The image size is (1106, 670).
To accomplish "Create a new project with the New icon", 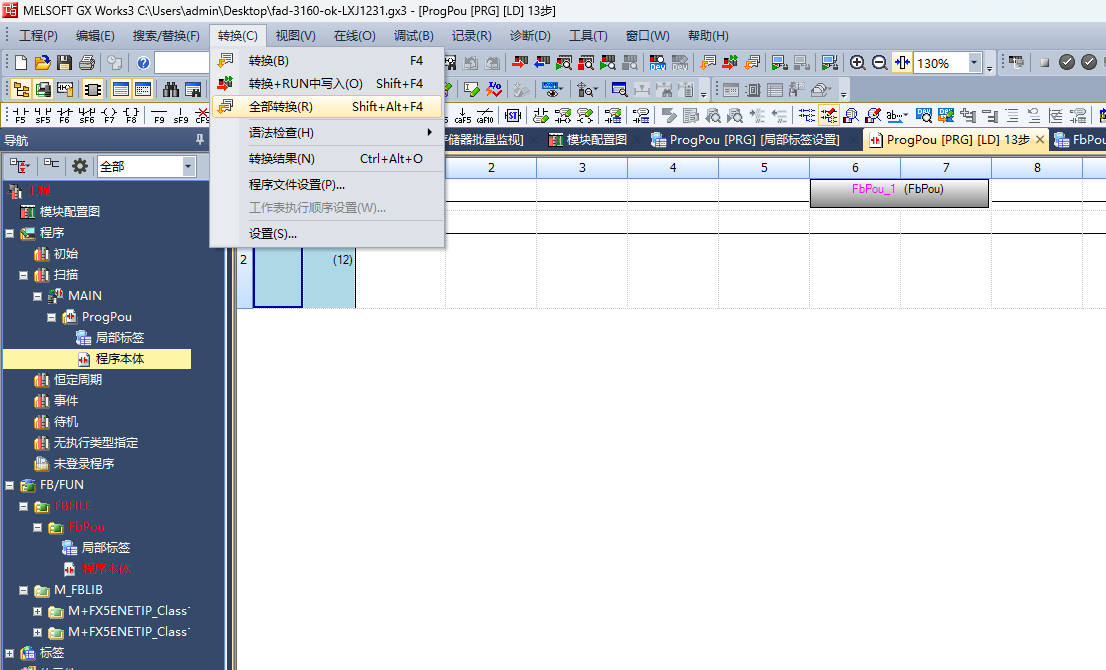I will [20, 63].
